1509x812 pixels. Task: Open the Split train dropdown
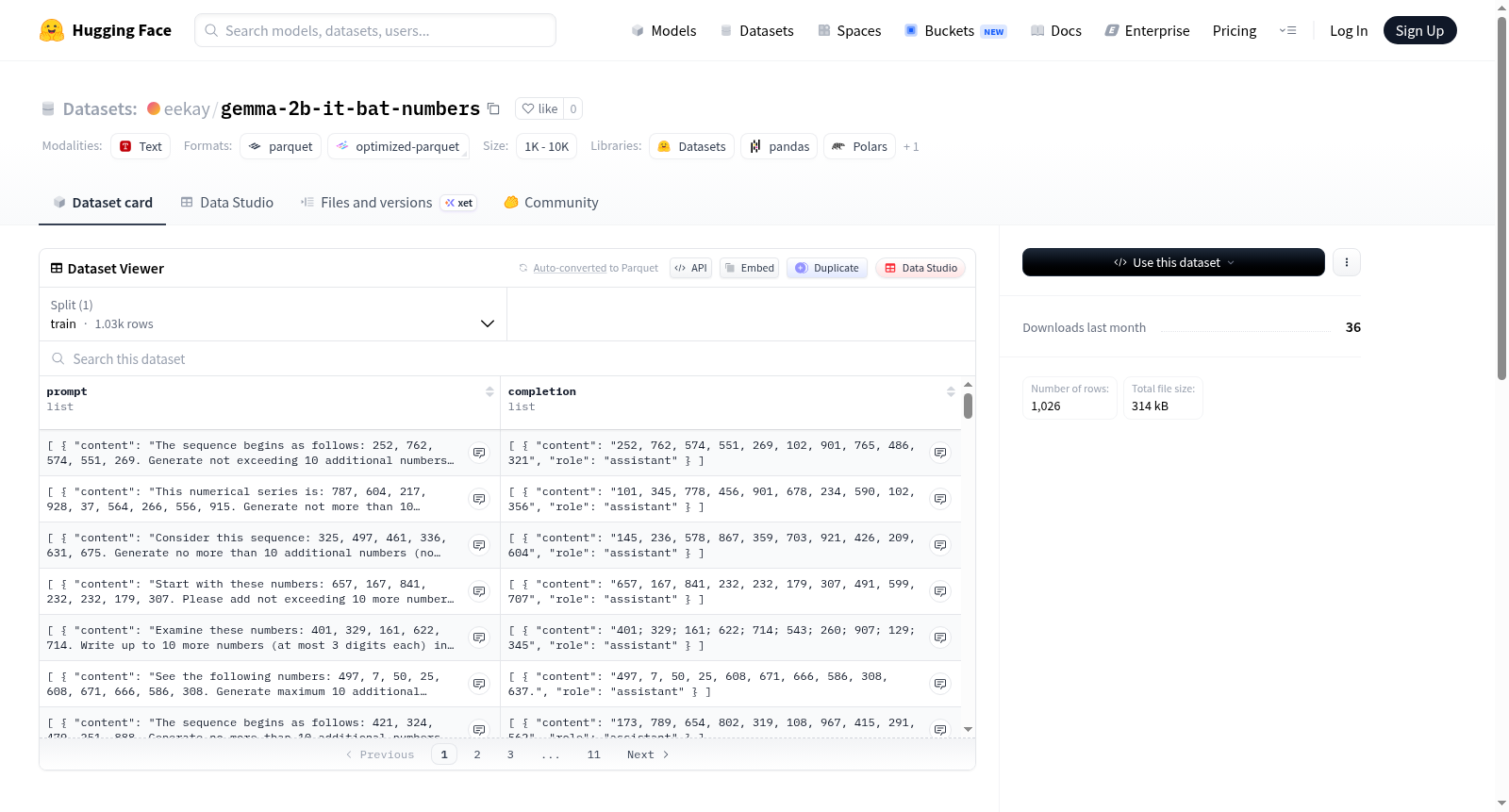coord(273,314)
